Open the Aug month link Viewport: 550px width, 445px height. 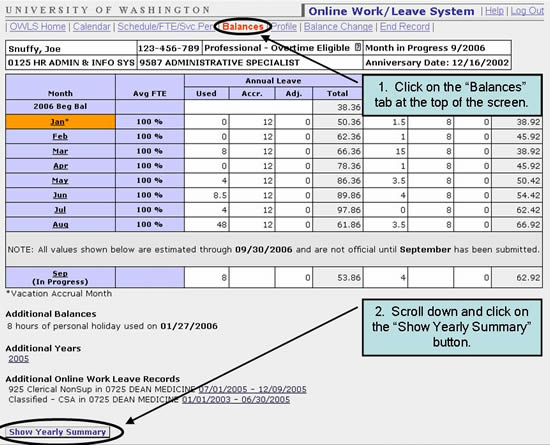tap(60, 224)
